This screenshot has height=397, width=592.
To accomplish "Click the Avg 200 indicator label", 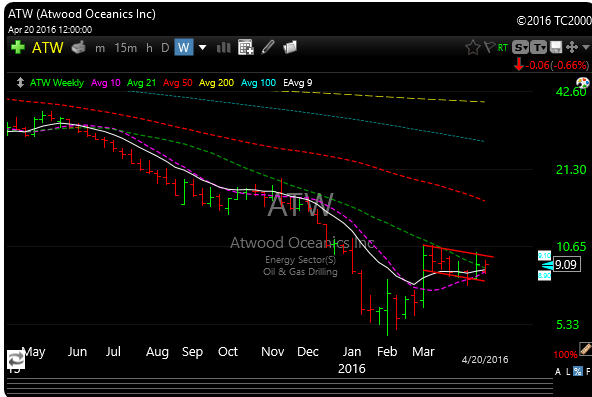I will tap(216, 83).
